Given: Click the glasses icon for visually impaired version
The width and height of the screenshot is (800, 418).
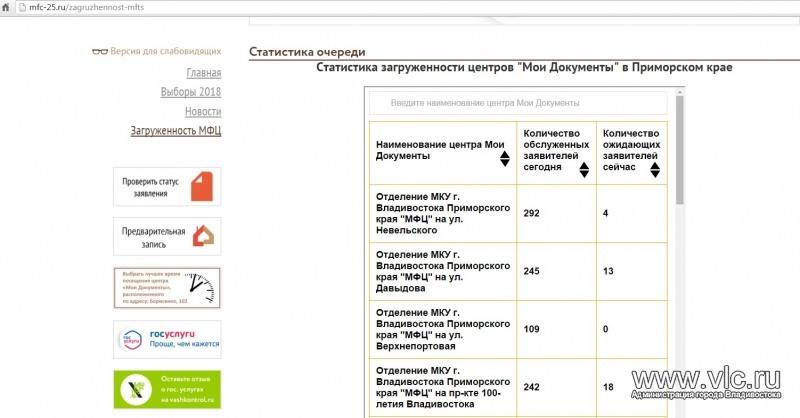Looking at the screenshot, I should (x=99, y=51).
